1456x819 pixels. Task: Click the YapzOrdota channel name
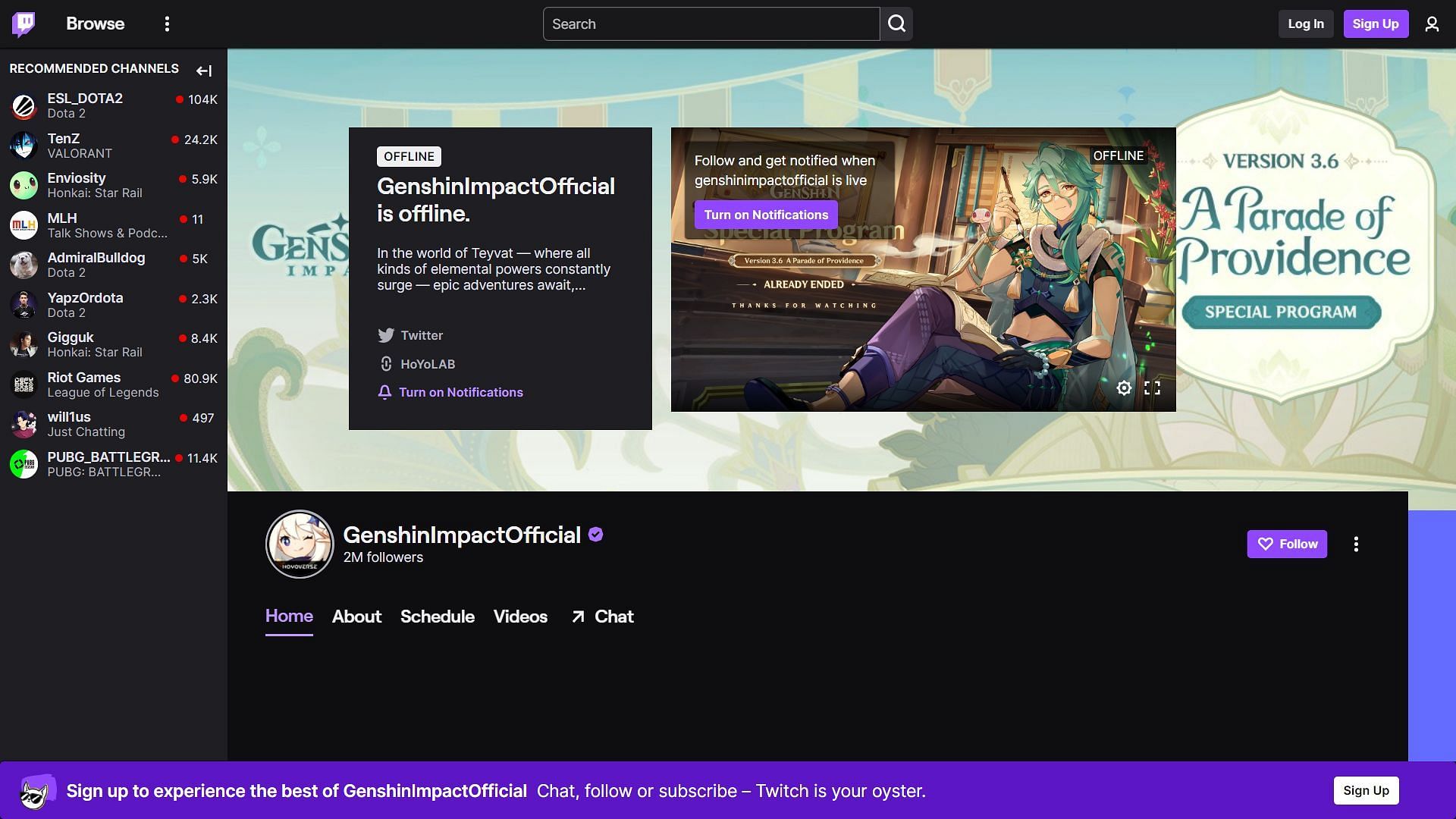click(85, 298)
